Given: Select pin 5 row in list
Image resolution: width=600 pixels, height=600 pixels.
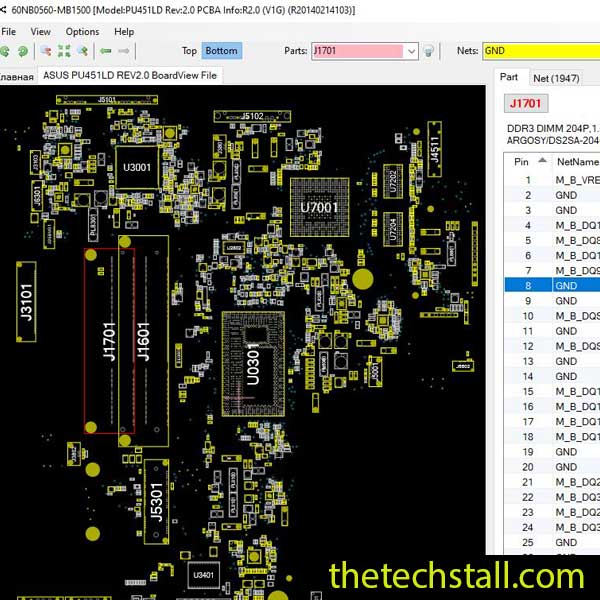Looking at the screenshot, I should pos(552,240).
